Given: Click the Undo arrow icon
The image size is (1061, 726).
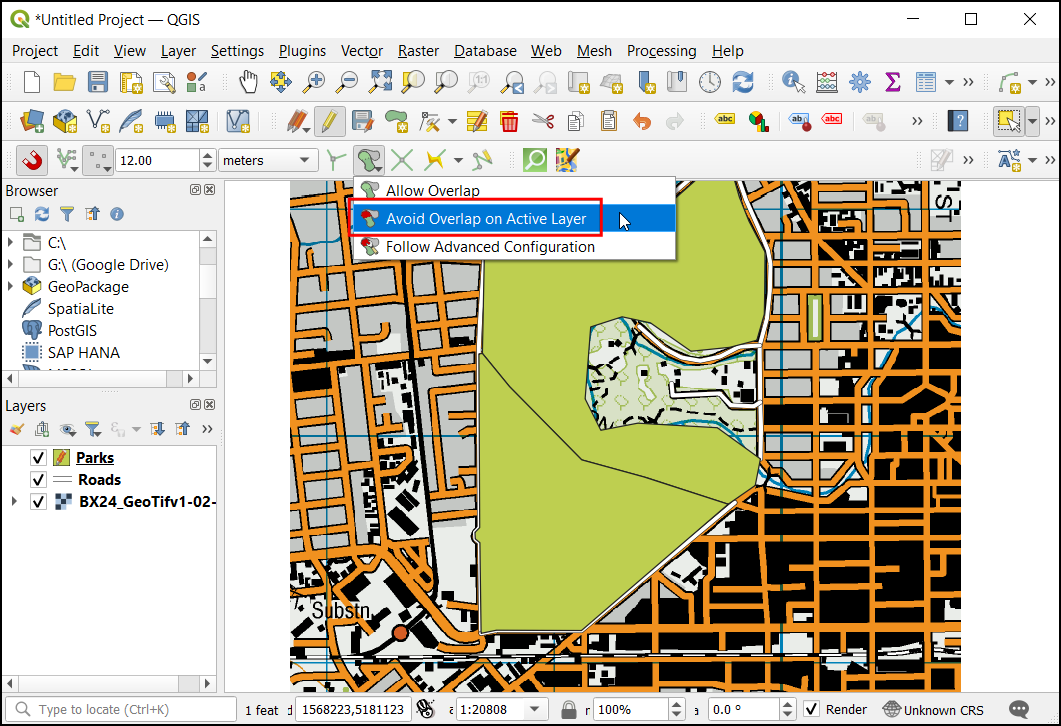Looking at the screenshot, I should click(x=642, y=122).
